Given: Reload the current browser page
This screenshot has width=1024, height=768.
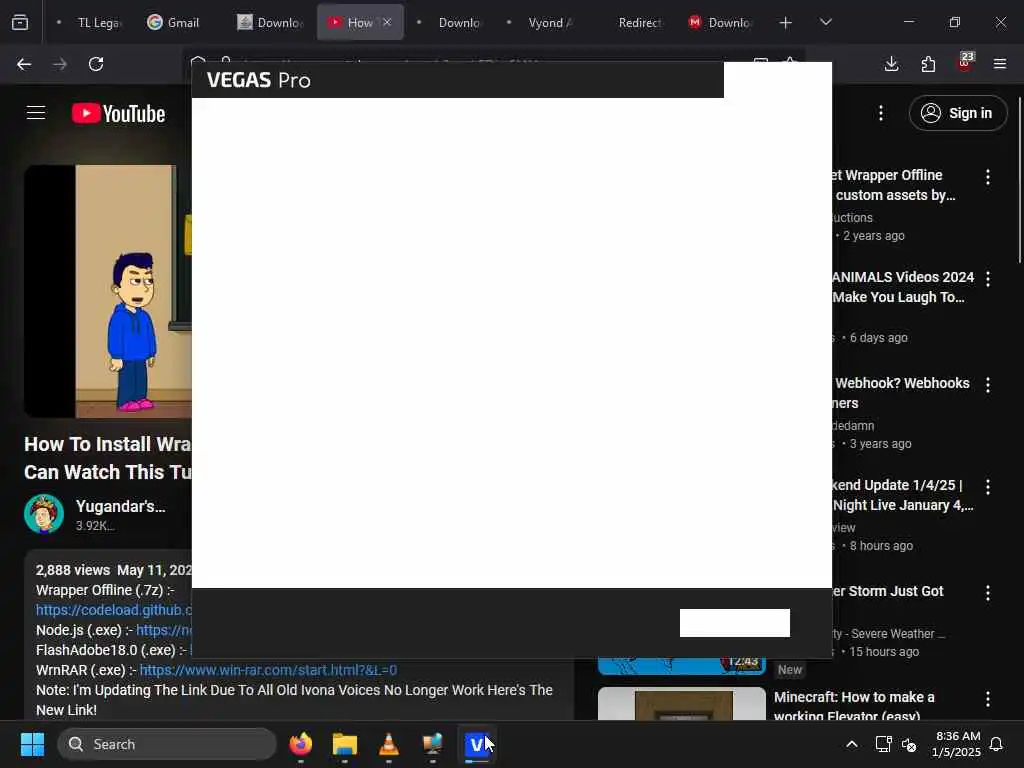Looking at the screenshot, I should (x=96, y=64).
